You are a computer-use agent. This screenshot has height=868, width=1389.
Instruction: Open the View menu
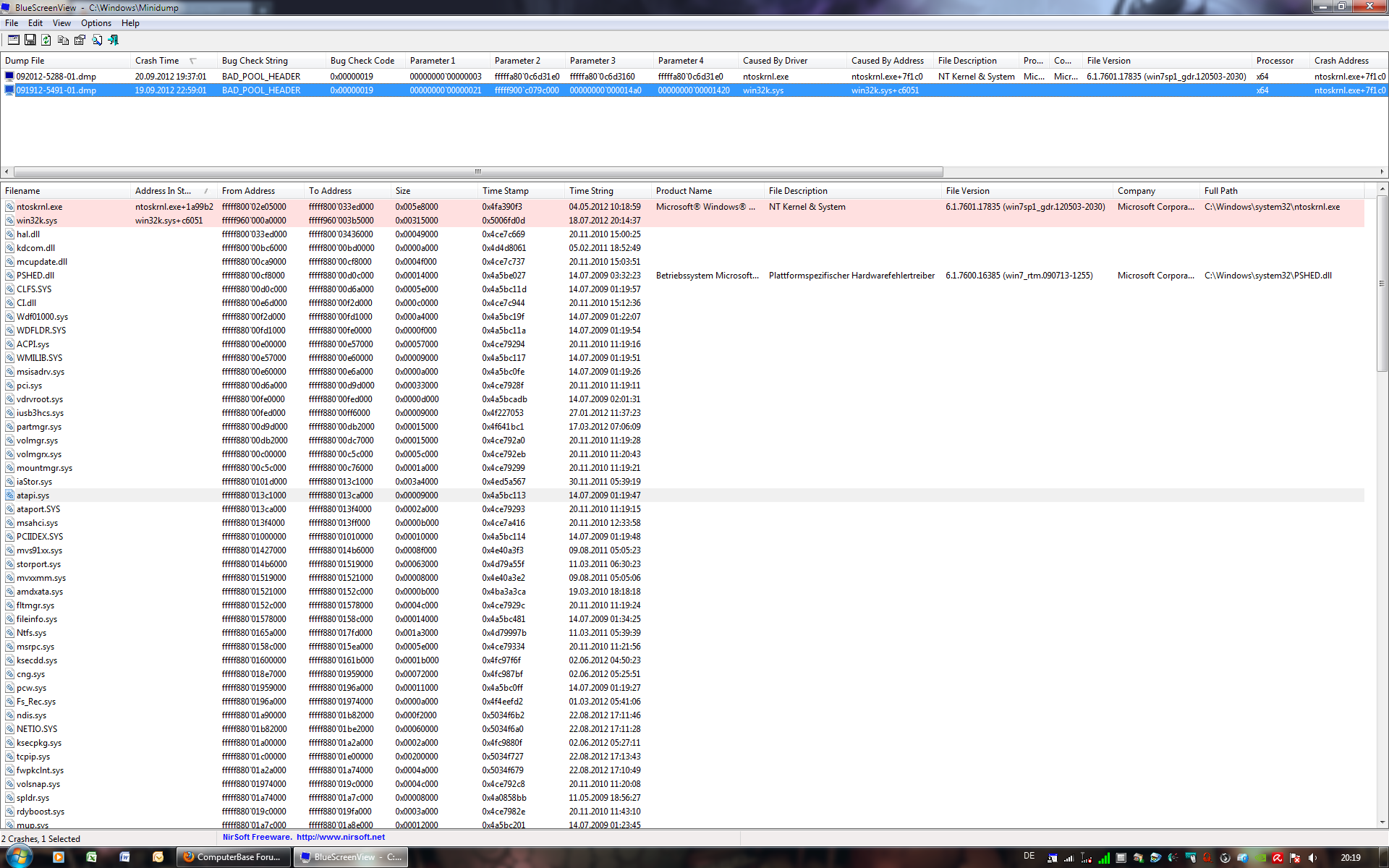coord(61,23)
